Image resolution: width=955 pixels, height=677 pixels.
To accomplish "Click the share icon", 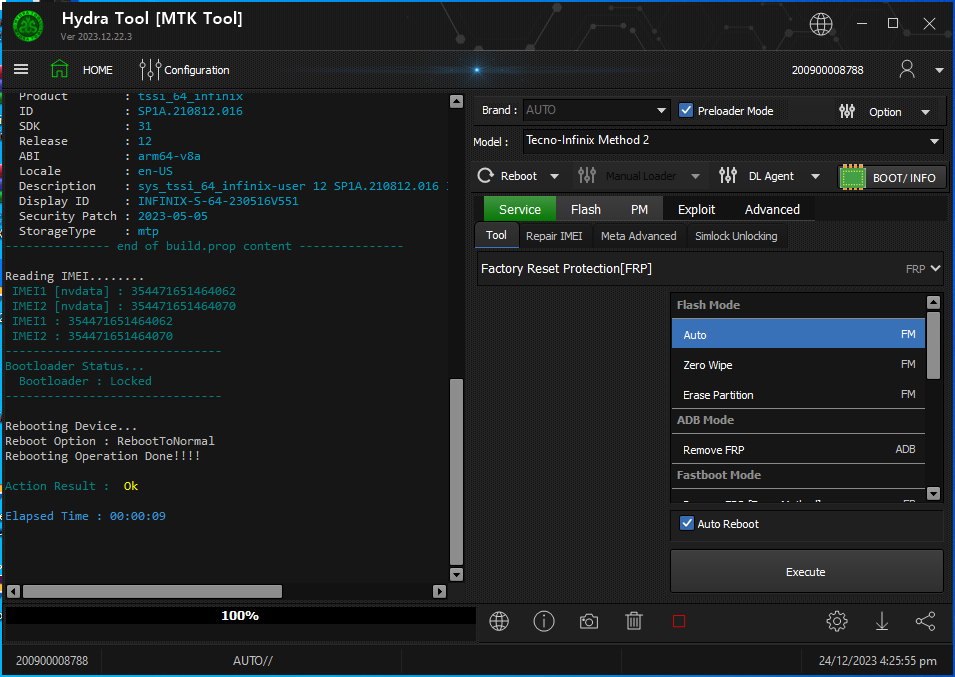I will point(925,621).
